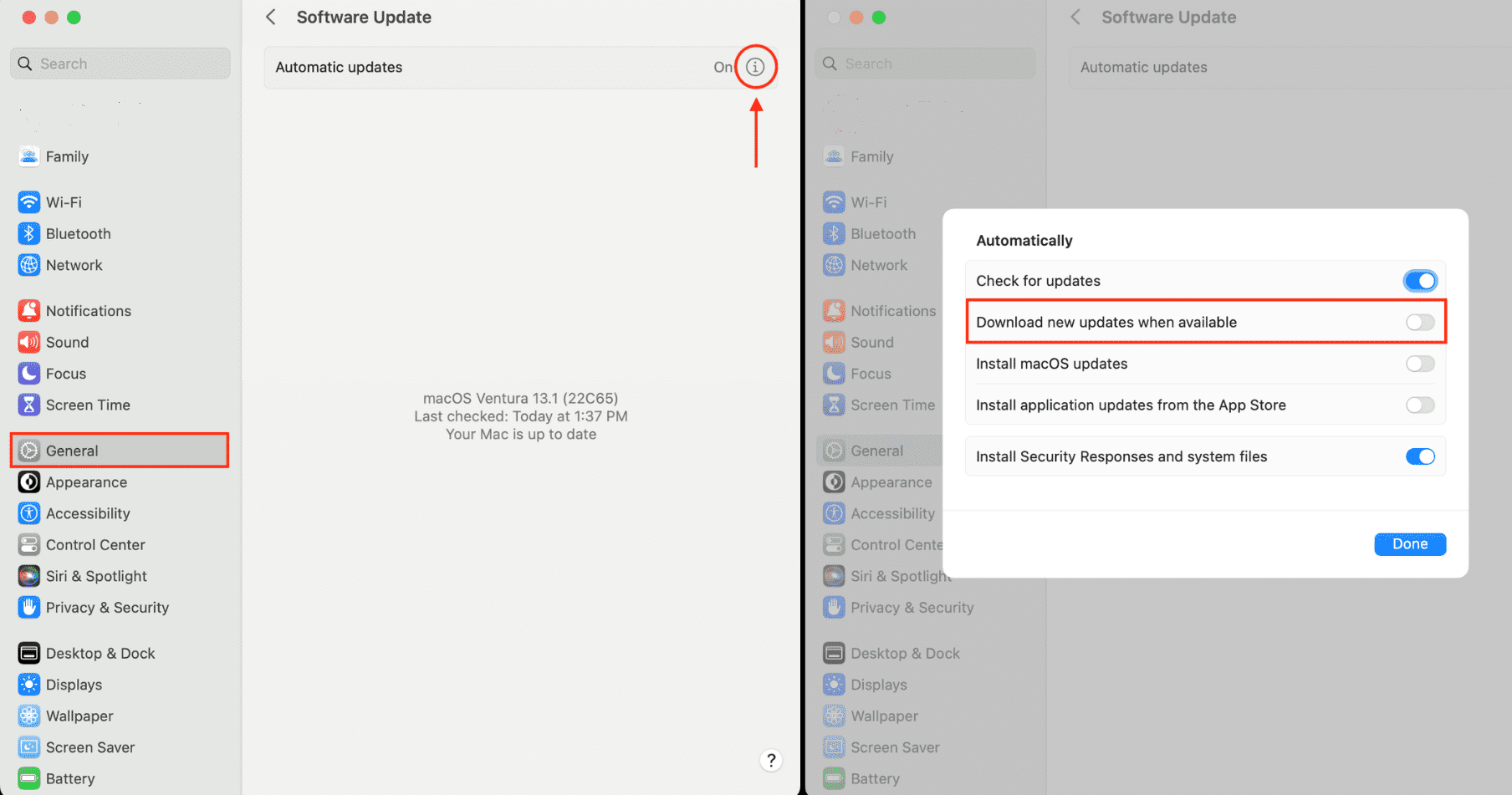Open Accessibility label in the left window
The image size is (1512, 795).
coord(88,513)
